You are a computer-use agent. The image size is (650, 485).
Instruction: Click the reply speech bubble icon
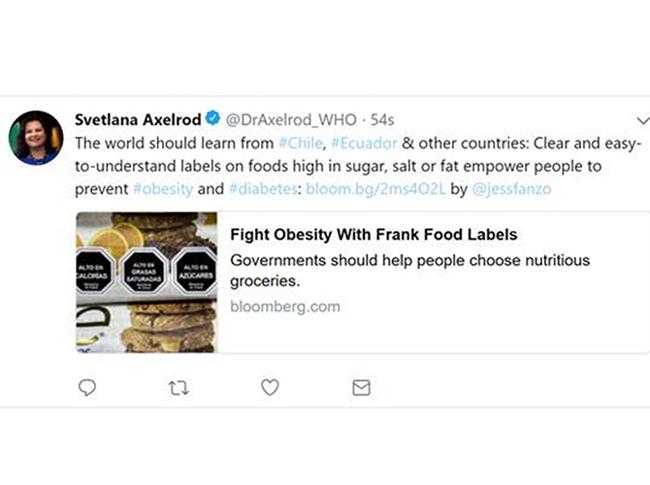87,387
